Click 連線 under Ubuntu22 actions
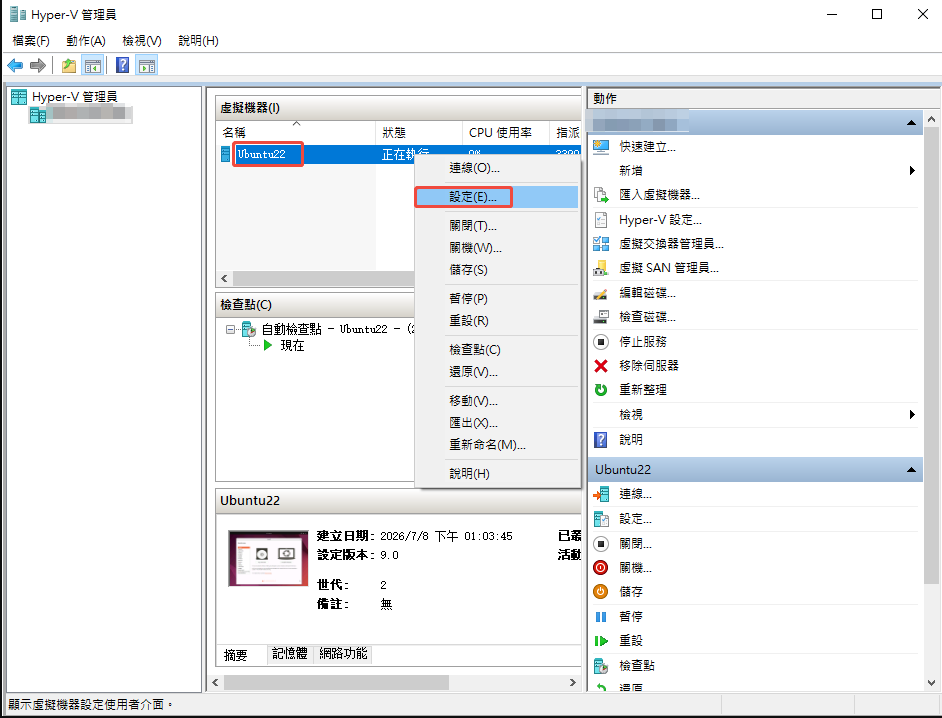This screenshot has width=942, height=718. coord(635,494)
